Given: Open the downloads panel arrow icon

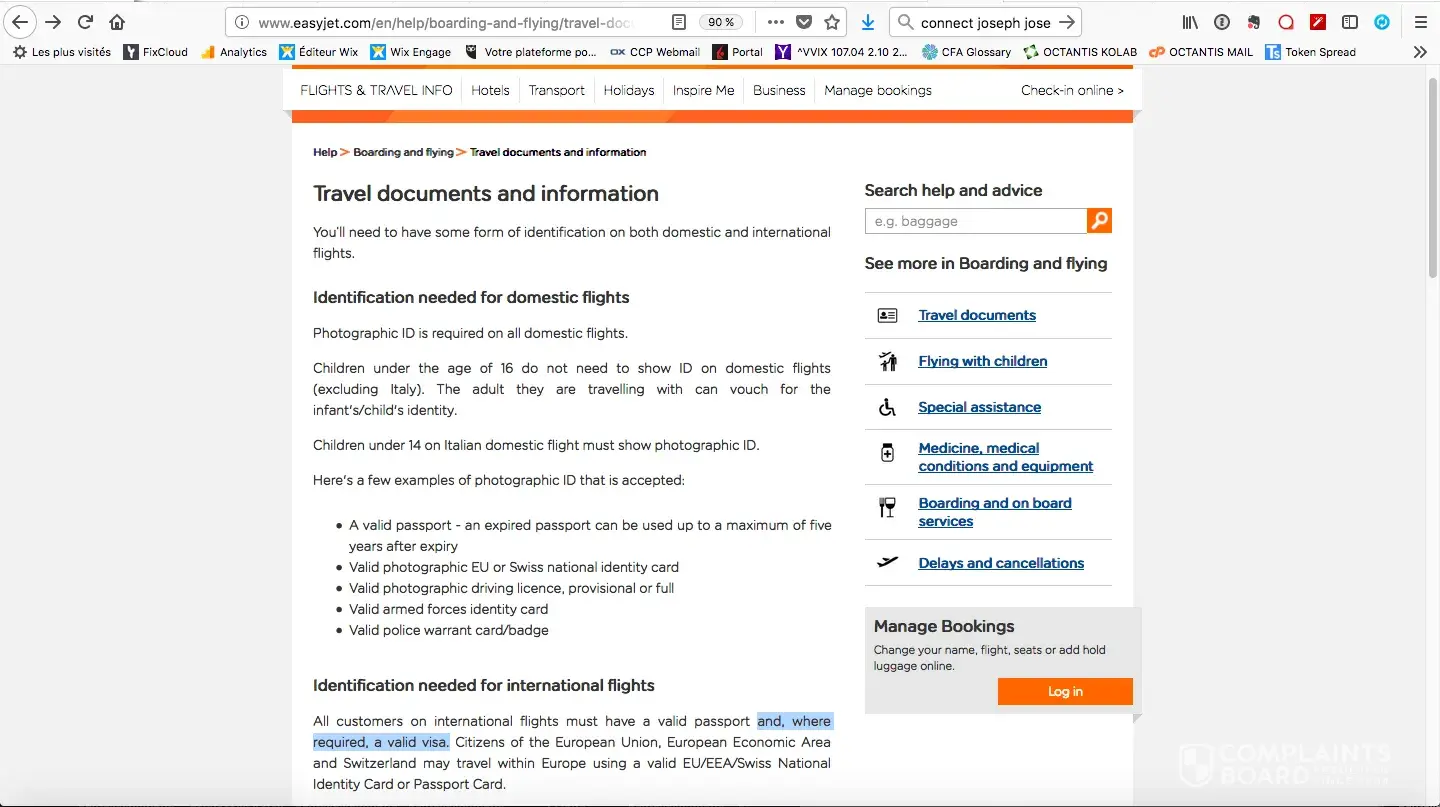Looking at the screenshot, I should click(x=868, y=22).
